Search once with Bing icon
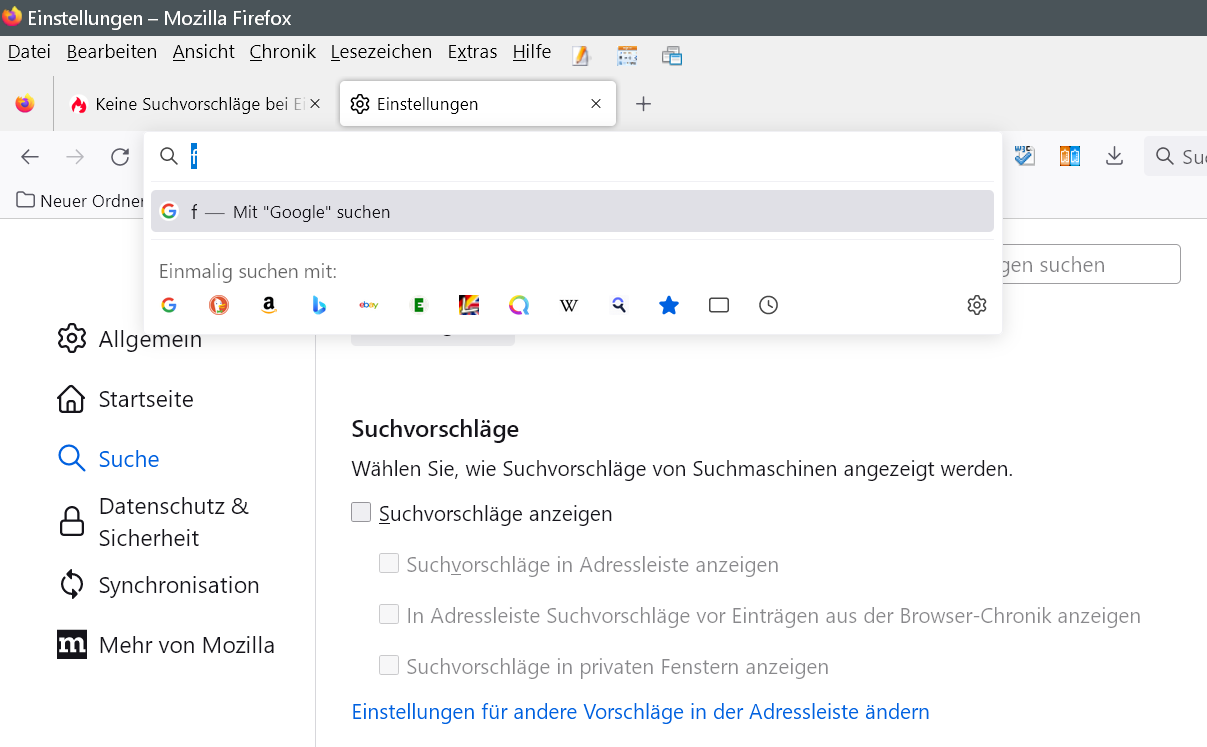This screenshot has width=1207, height=747. click(x=318, y=305)
